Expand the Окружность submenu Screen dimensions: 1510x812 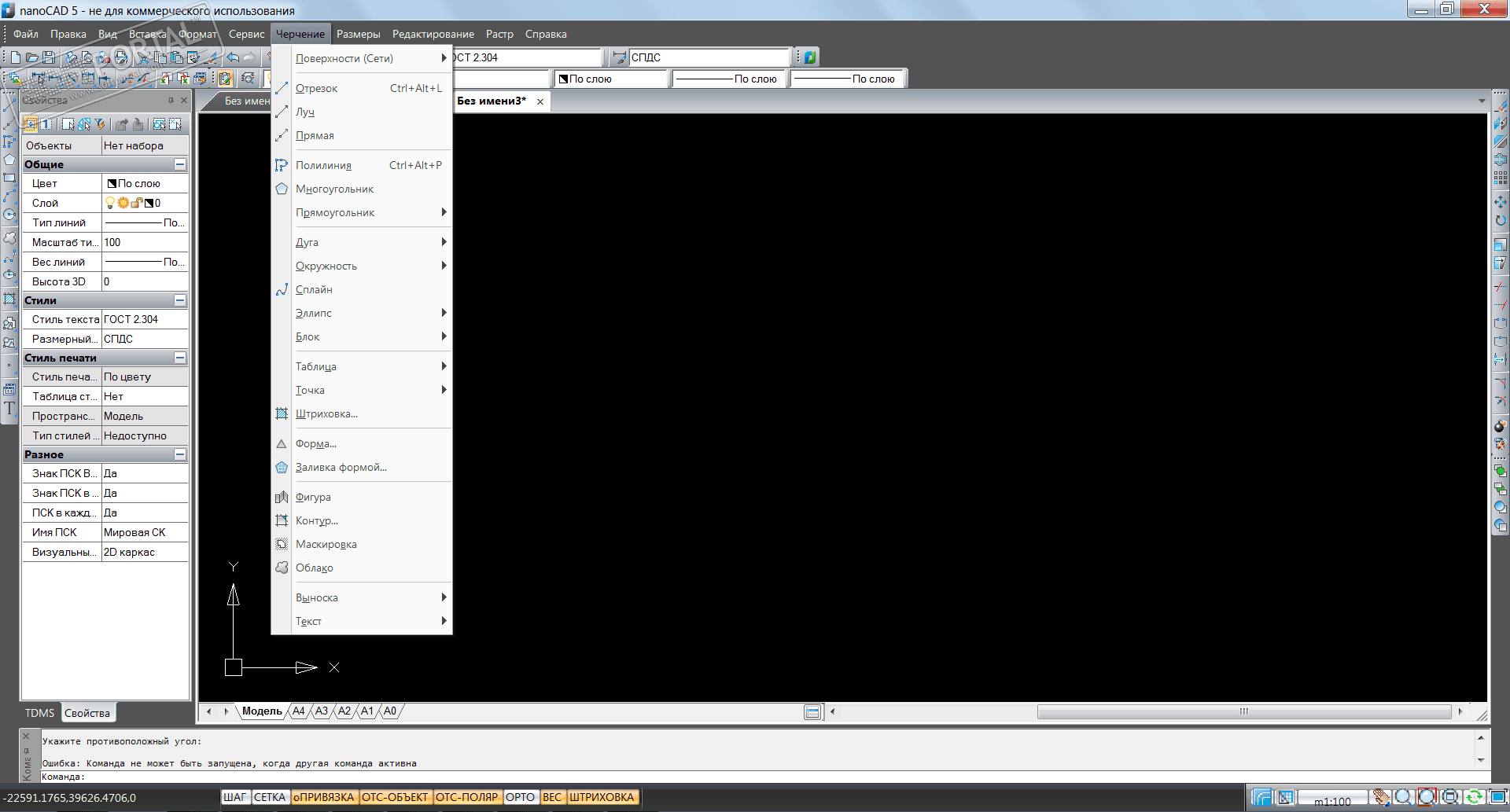[x=362, y=266]
